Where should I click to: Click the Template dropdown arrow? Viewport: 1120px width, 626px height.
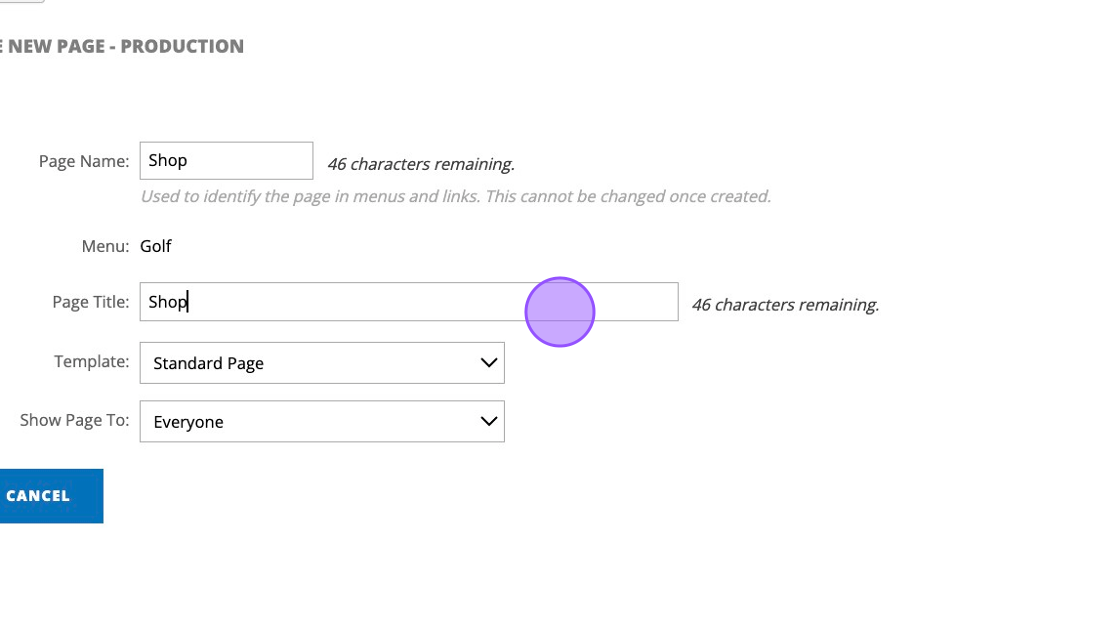click(488, 363)
